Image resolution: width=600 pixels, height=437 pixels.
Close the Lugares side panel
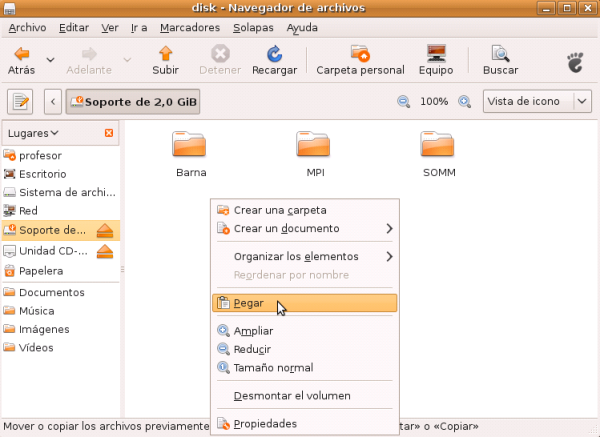pyautogui.click(x=109, y=133)
